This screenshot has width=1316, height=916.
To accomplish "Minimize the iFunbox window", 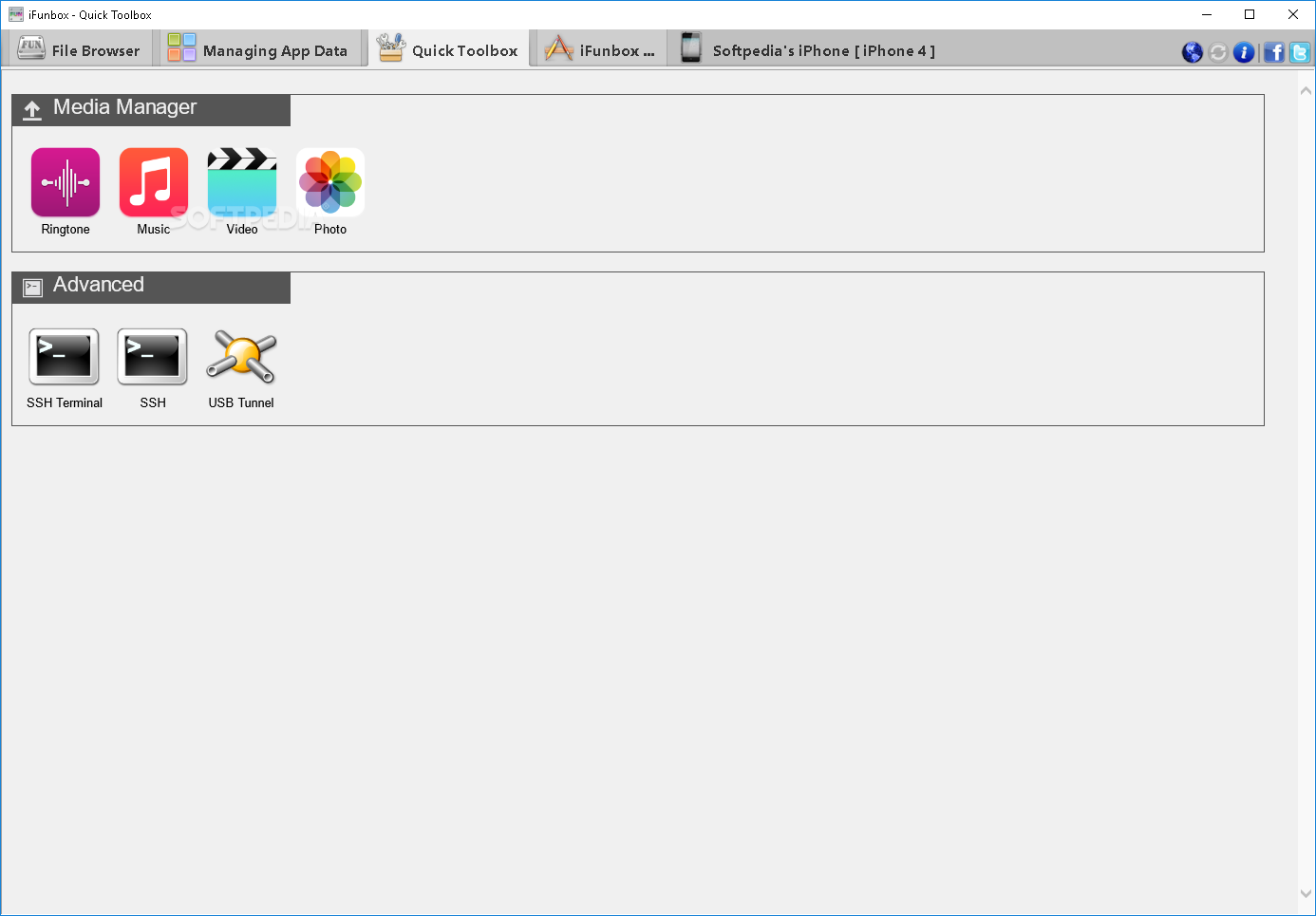I will [x=1207, y=14].
